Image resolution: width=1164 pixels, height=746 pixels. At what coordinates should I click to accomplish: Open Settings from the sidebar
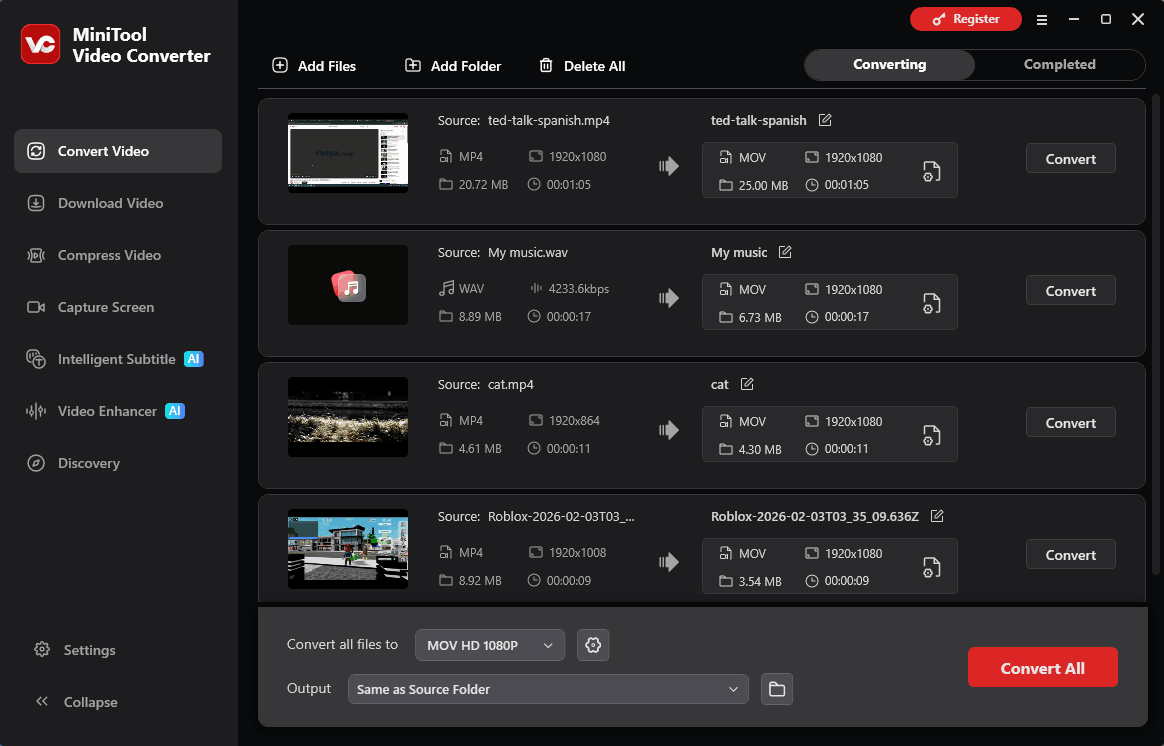pos(75,650)
